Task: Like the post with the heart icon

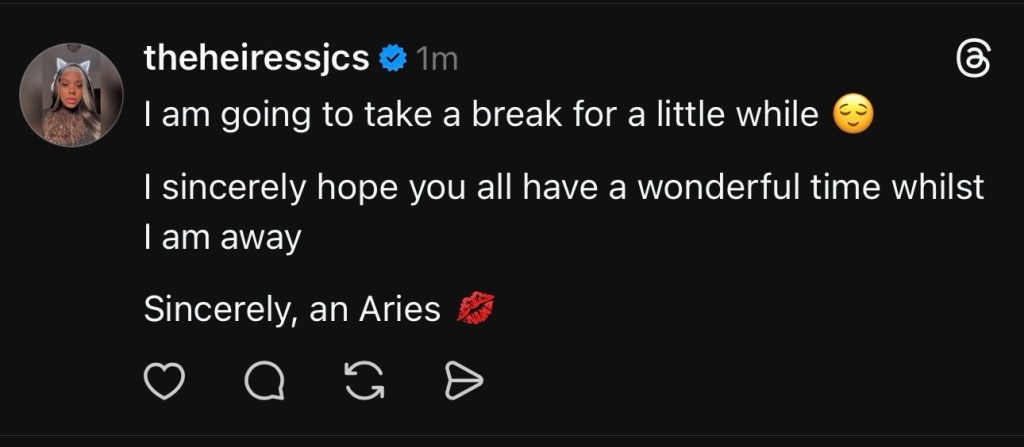Action: (x=165, y=381)
